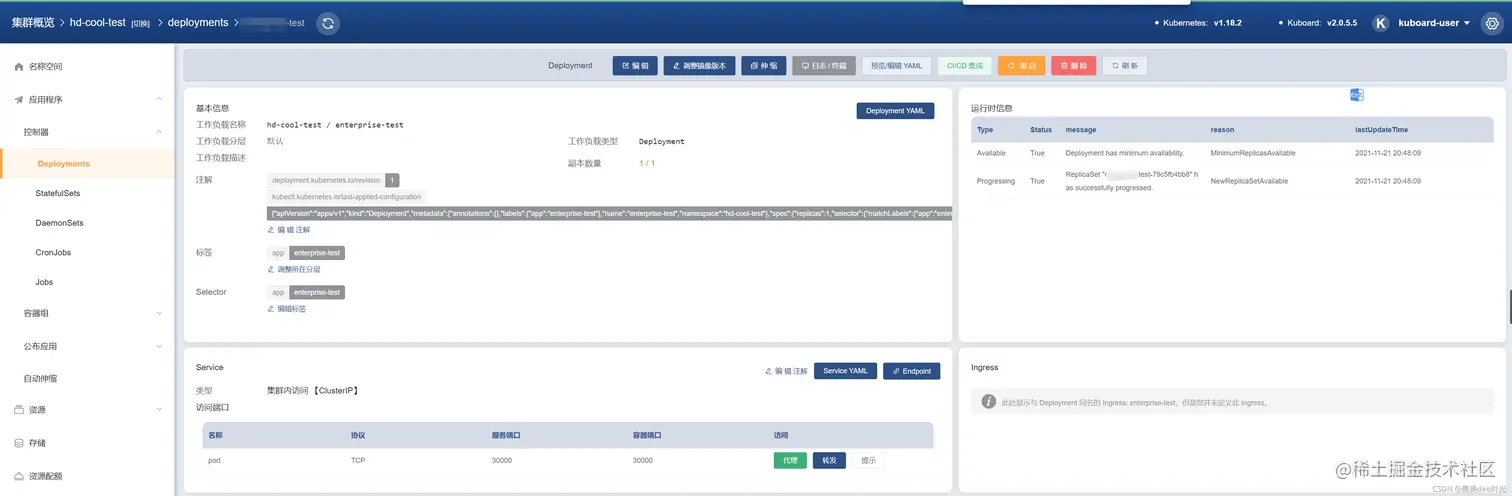1512x496 pixels.
Task: Click the TCP protocol cell
Action: click(358, 461)
